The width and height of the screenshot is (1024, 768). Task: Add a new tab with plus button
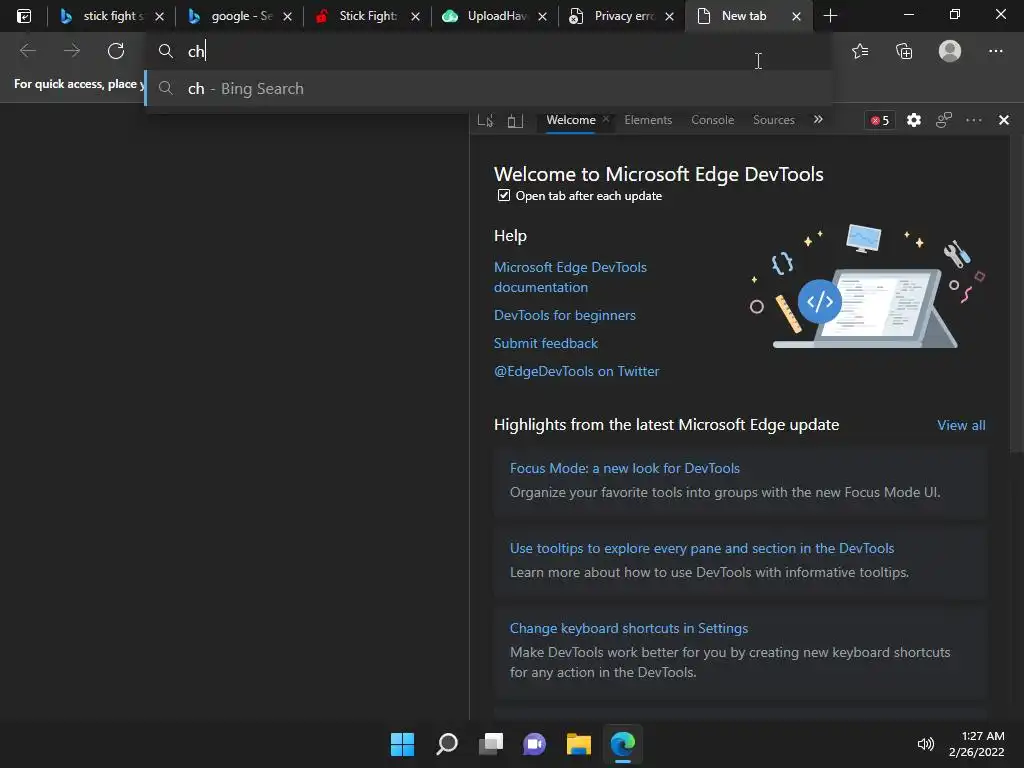pos(830,16)
